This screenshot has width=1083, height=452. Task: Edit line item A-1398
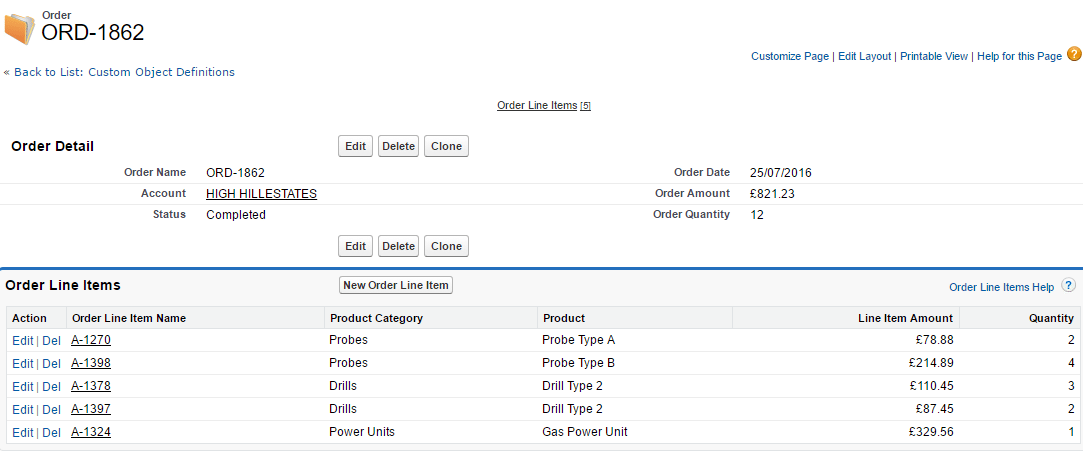pyautogui.click(x=22, y=363)
